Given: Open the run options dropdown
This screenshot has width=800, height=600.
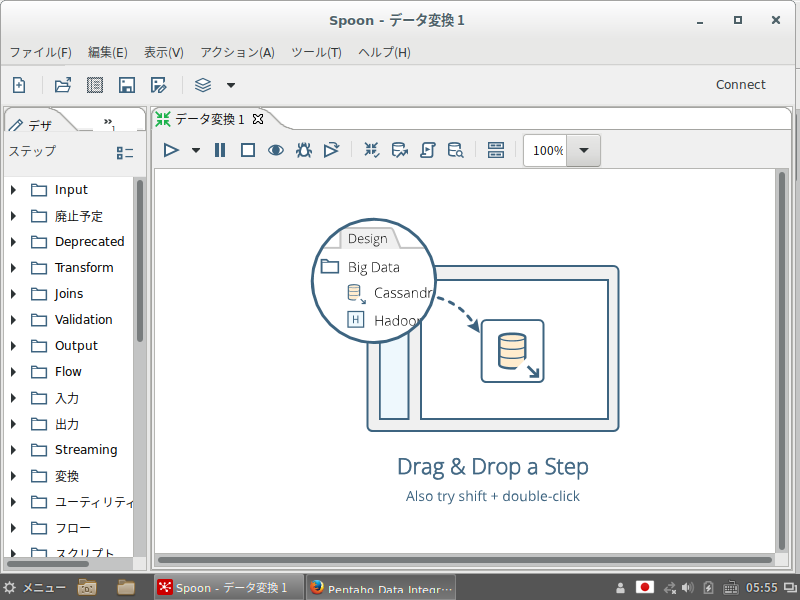Looking at the screenshot, I should pos(195,150).
